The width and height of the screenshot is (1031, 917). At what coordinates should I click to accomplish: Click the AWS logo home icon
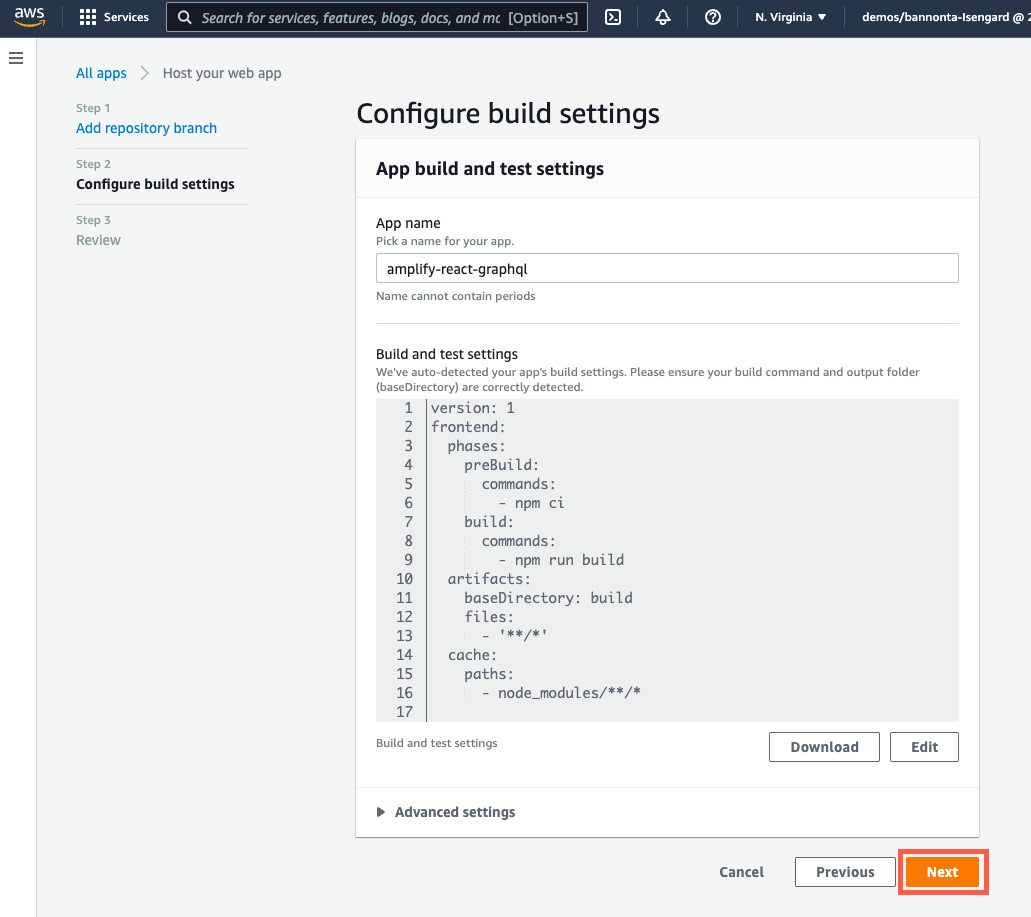[30, 17]
